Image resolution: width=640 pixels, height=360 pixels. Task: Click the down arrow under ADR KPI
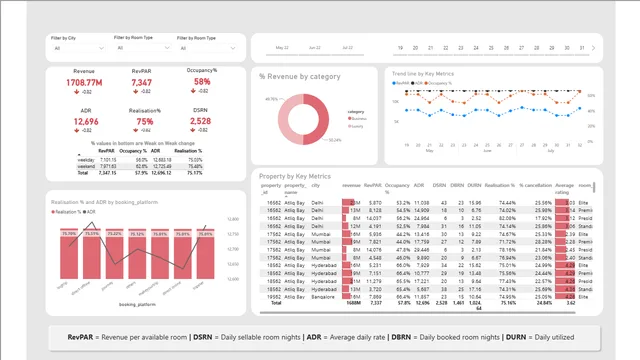click(x=76, y=130)
